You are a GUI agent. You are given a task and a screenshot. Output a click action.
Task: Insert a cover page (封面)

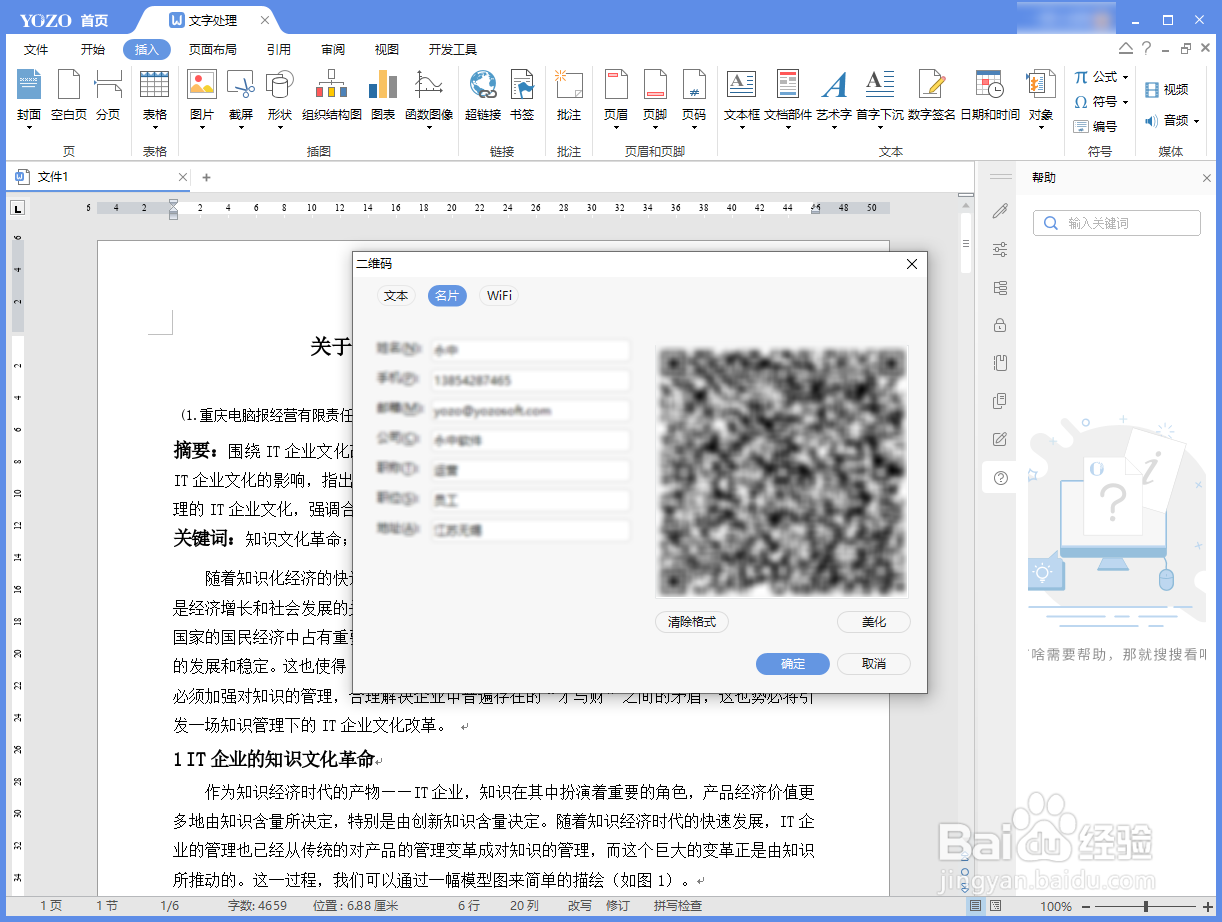pyautogui.click(x=29, y=97)
